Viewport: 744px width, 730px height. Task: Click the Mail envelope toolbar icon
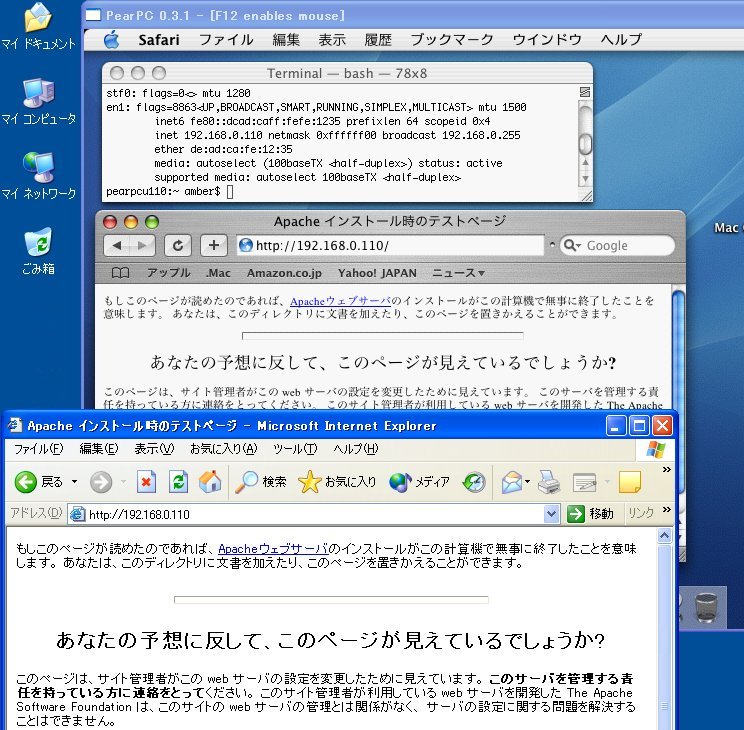pos(512,482)
